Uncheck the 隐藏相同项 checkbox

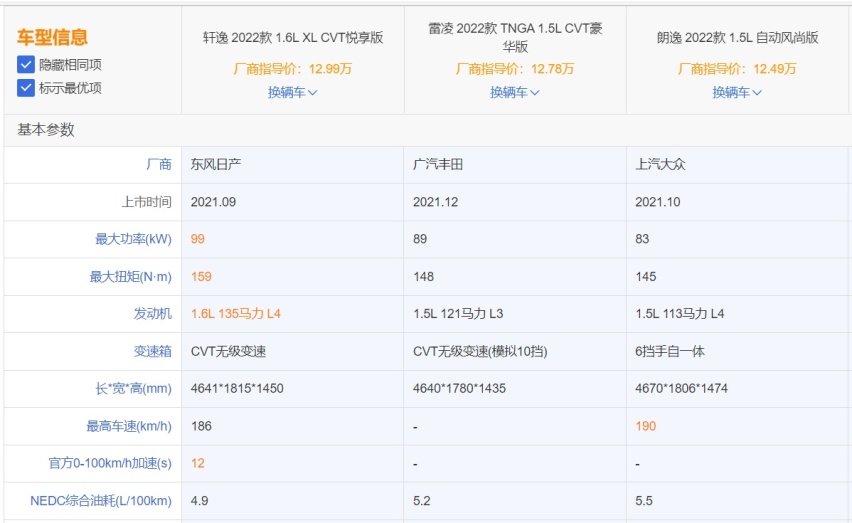(26, 65)
